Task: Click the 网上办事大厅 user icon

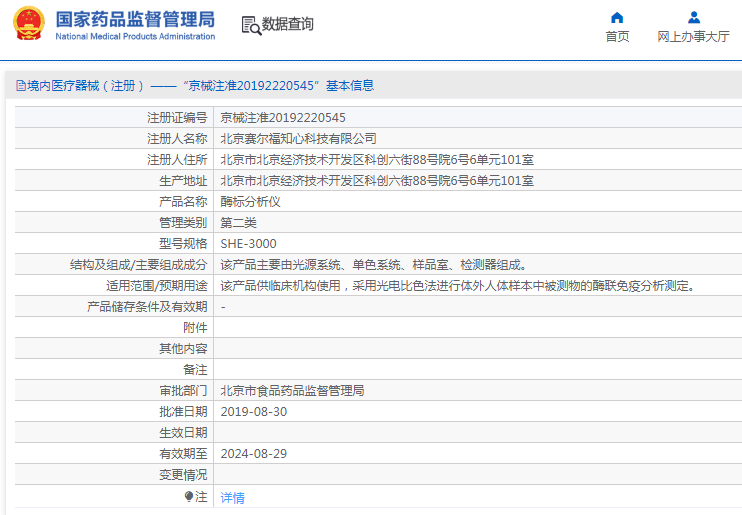Action: coord(693,17)
